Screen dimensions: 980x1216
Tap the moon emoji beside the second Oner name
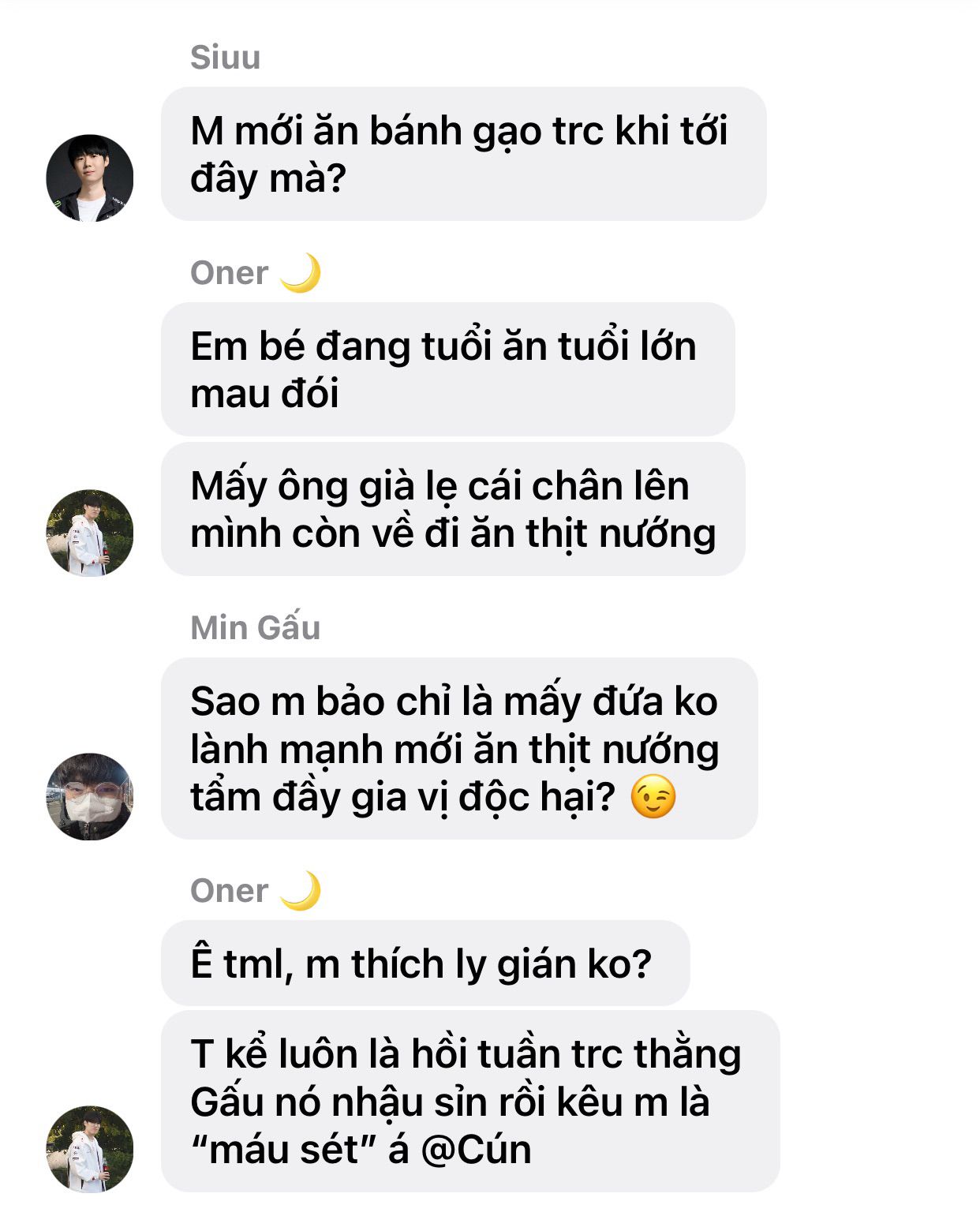click(301, 891)
